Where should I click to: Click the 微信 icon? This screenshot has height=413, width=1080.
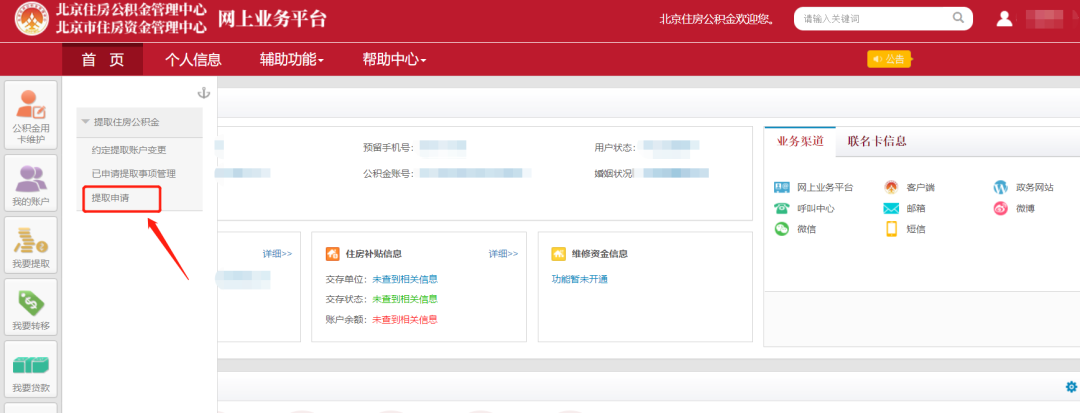781,229
